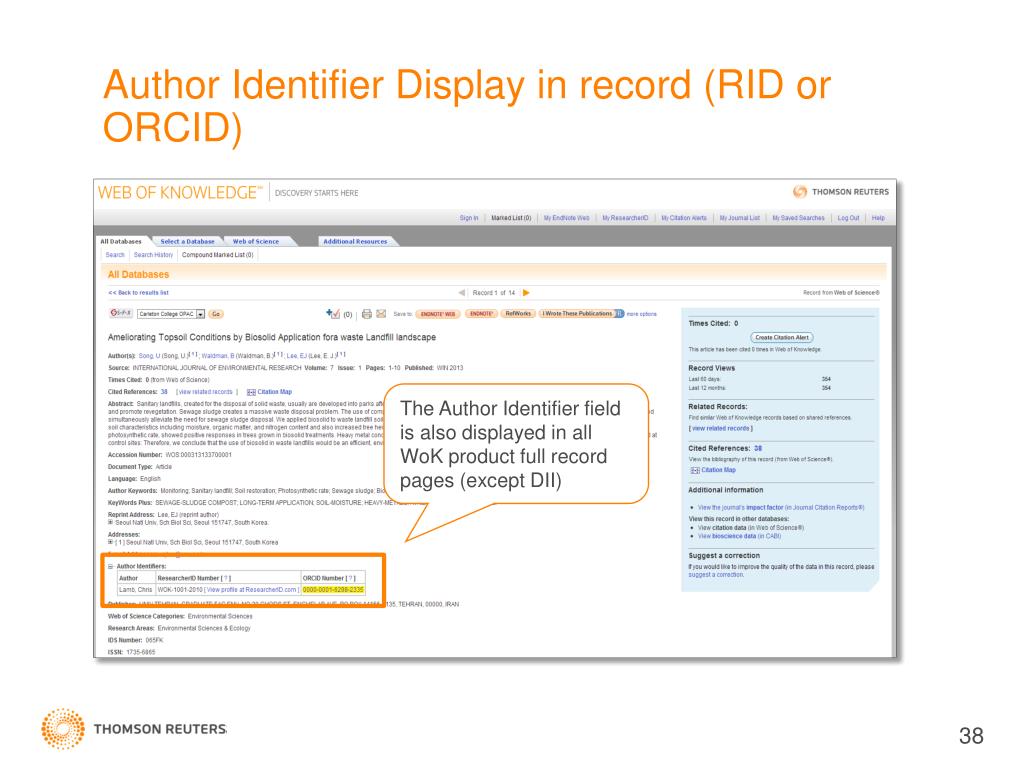This screenshot has height=768, width=1024.
Task: Click the Create Citation Alert button
Action: [x=782, y=338]
